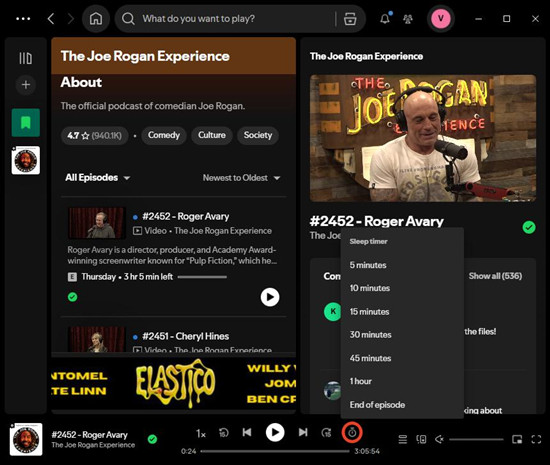
Task: Click the Roger Avary episode thumbnail
Action: (97, 223)
